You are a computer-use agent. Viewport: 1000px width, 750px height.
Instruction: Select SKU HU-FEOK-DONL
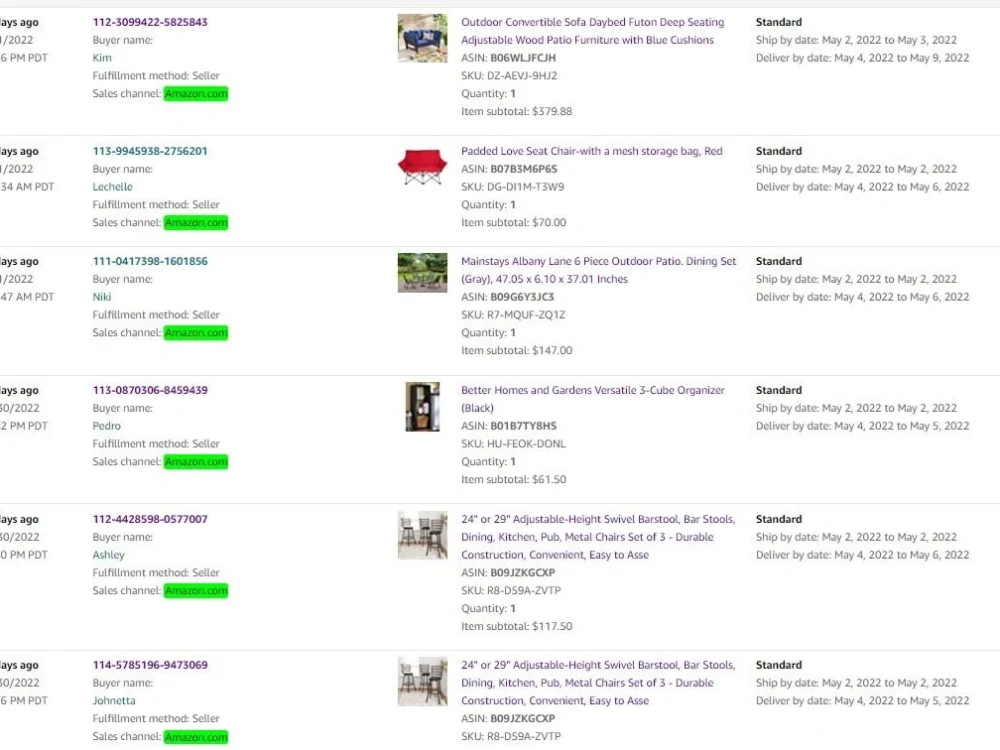pyautogui.click(x=526, y=443)
